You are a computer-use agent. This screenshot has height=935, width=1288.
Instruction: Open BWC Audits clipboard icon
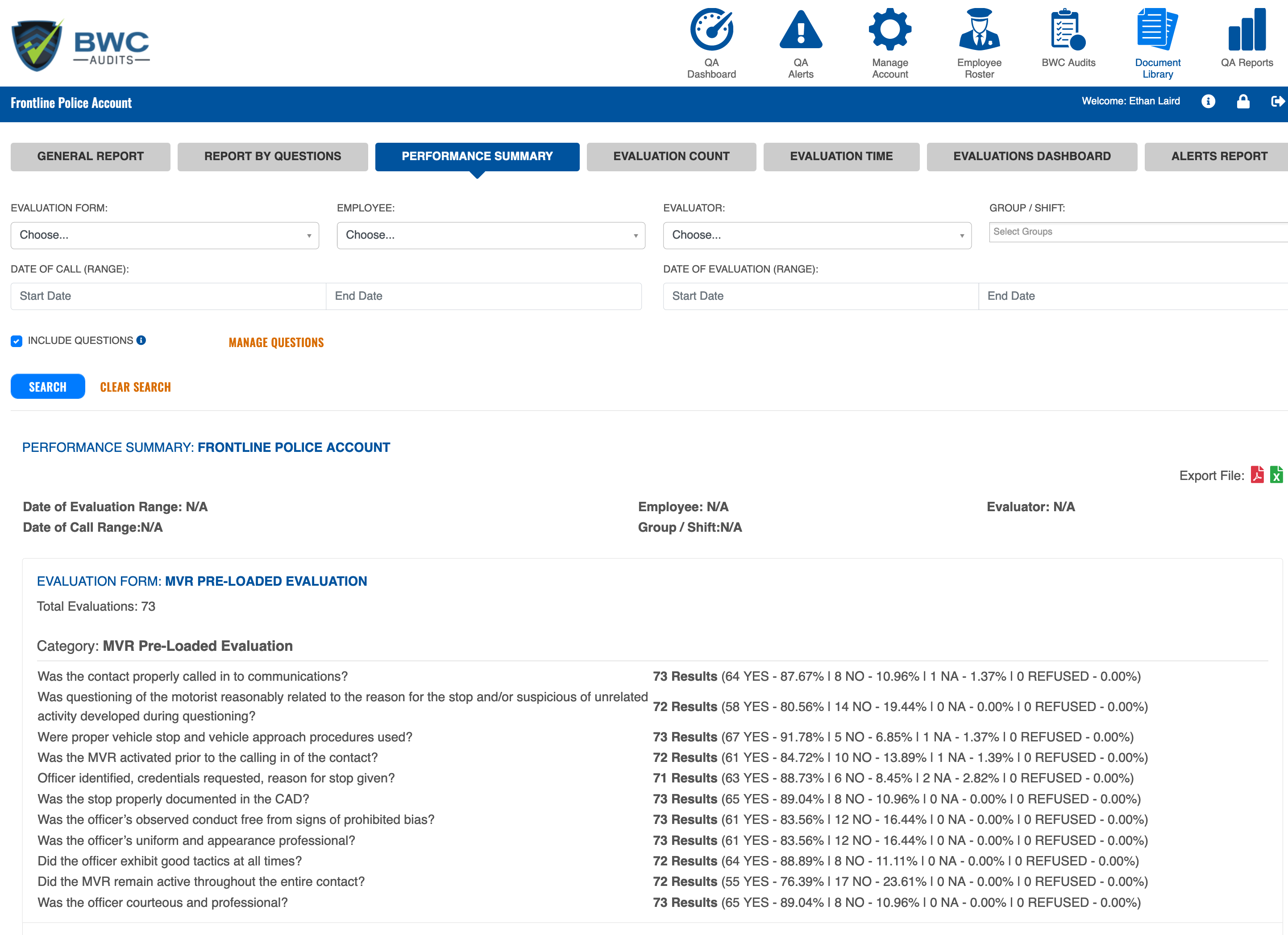coord(1068,29)
